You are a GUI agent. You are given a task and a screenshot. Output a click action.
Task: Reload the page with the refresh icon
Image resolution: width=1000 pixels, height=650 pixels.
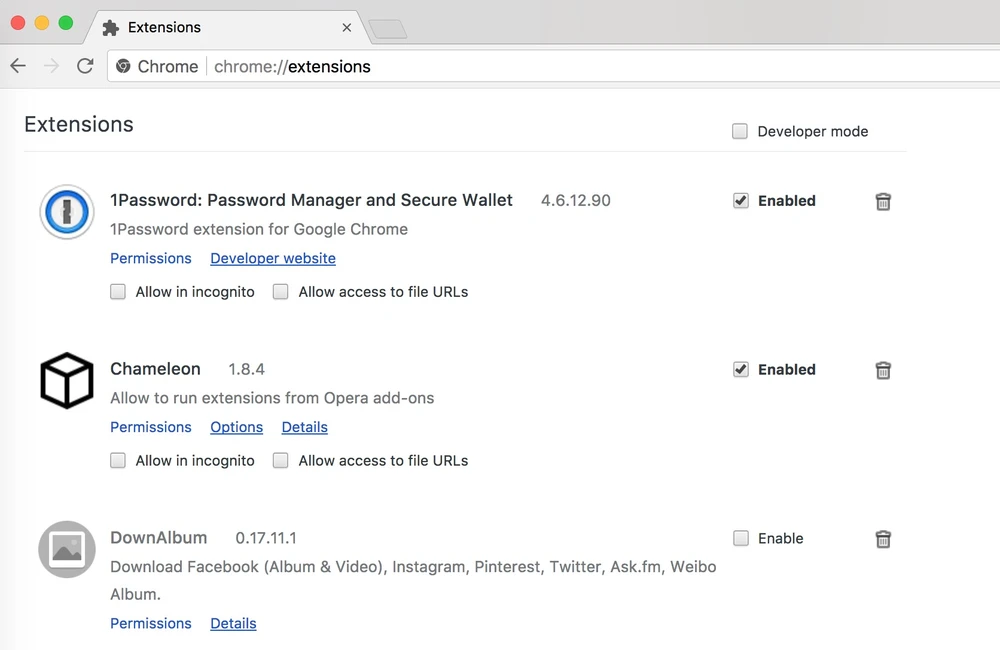click(x=85, y=66)
